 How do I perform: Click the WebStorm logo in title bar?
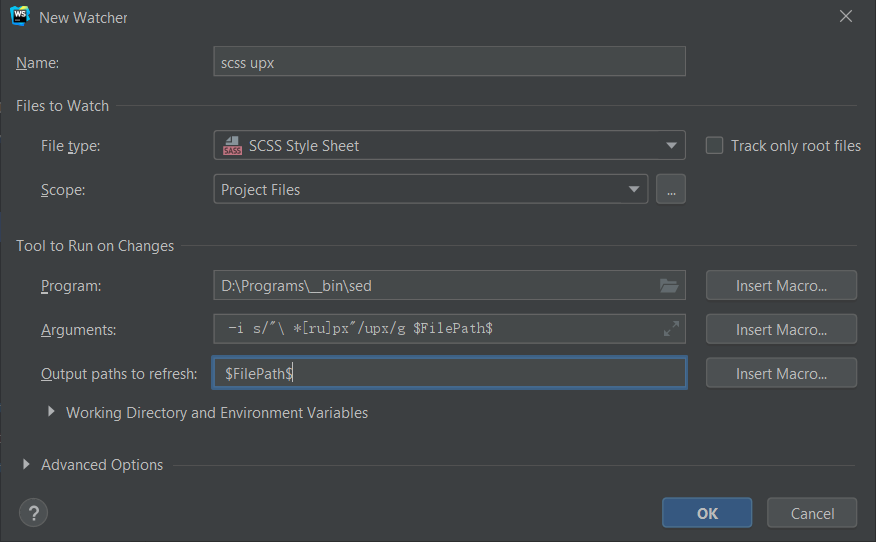20,16
